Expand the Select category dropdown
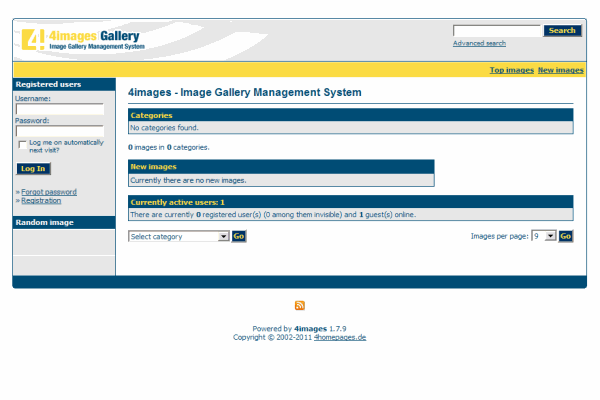600x400 pixels. point(179,237)
